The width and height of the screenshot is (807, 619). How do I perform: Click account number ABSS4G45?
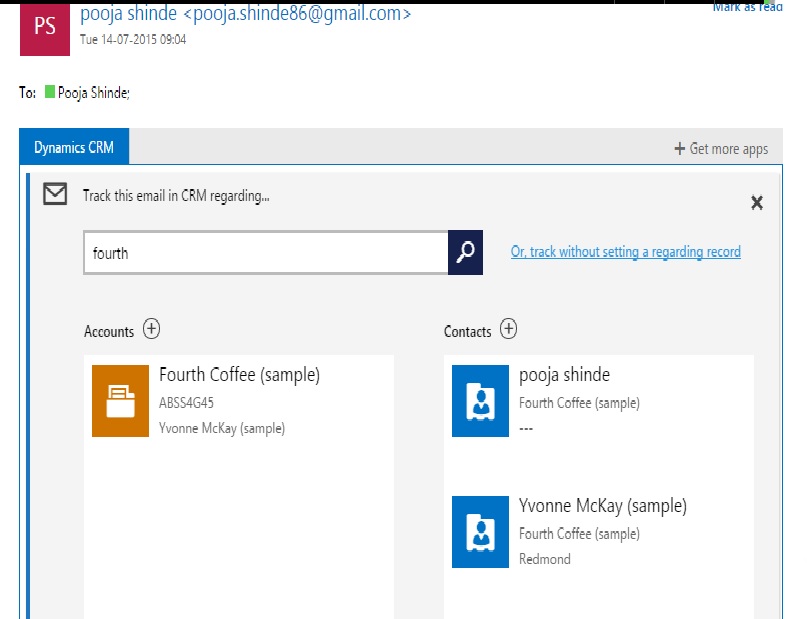pyautogui.click(x=186, y=403)
